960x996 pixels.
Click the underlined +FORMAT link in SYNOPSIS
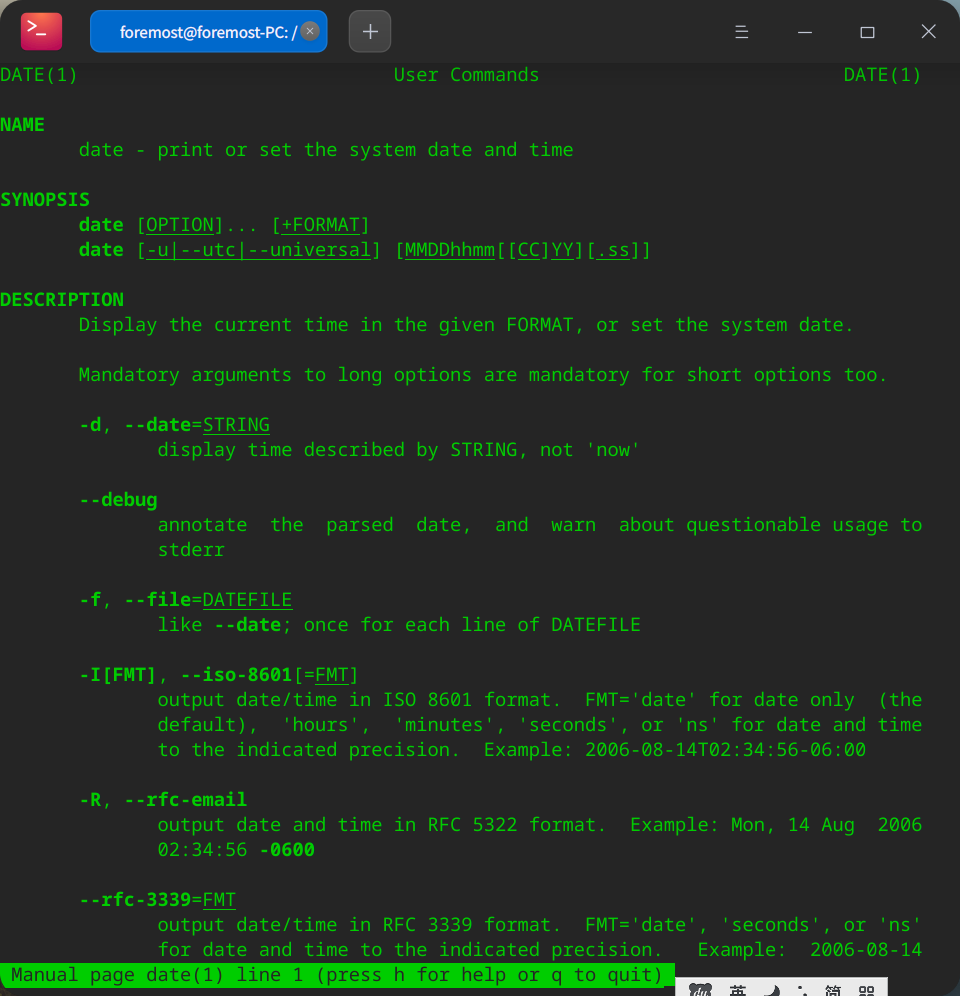319,224
